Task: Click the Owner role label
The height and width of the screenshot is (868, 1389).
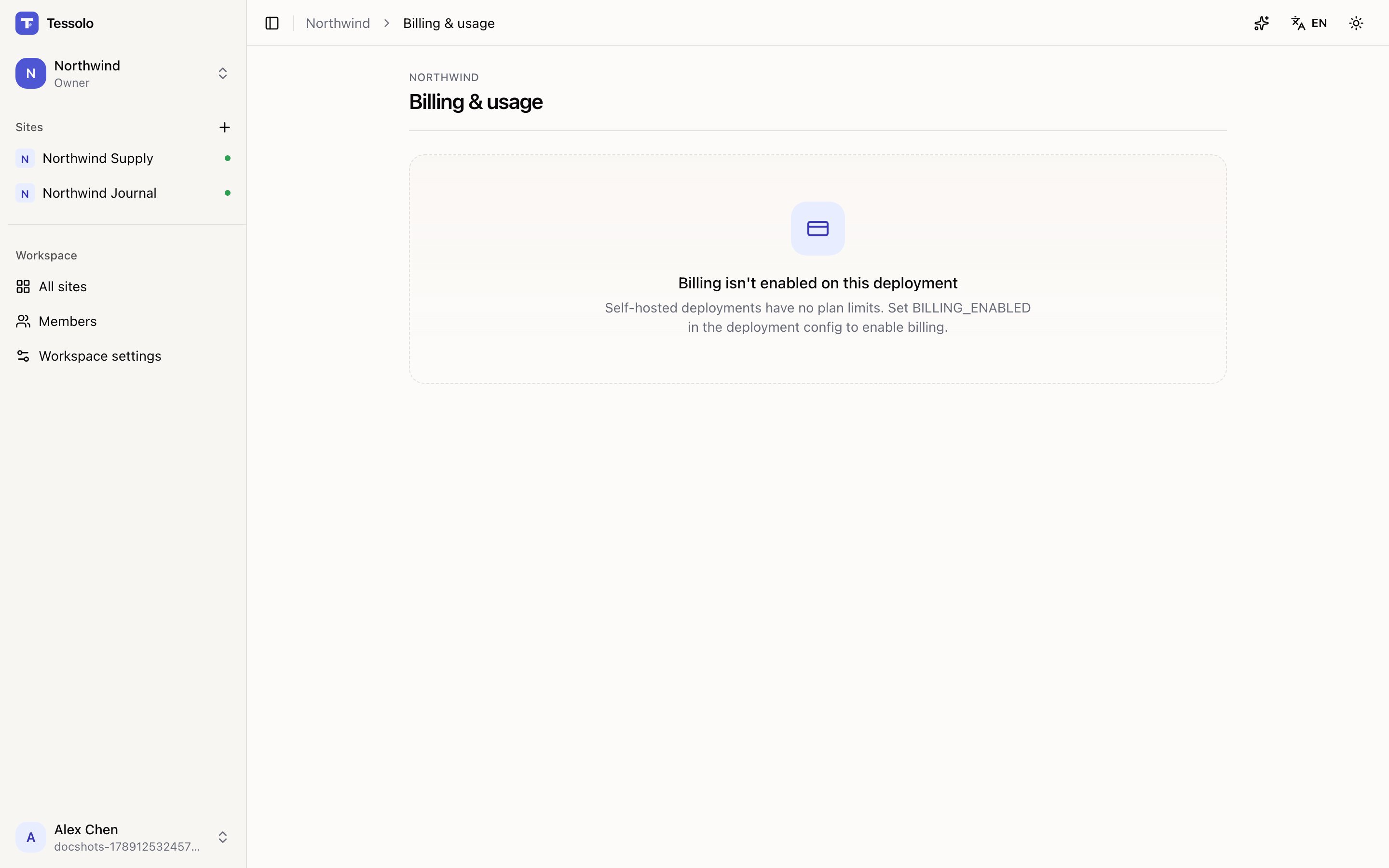Action: [x=72, y=82]
